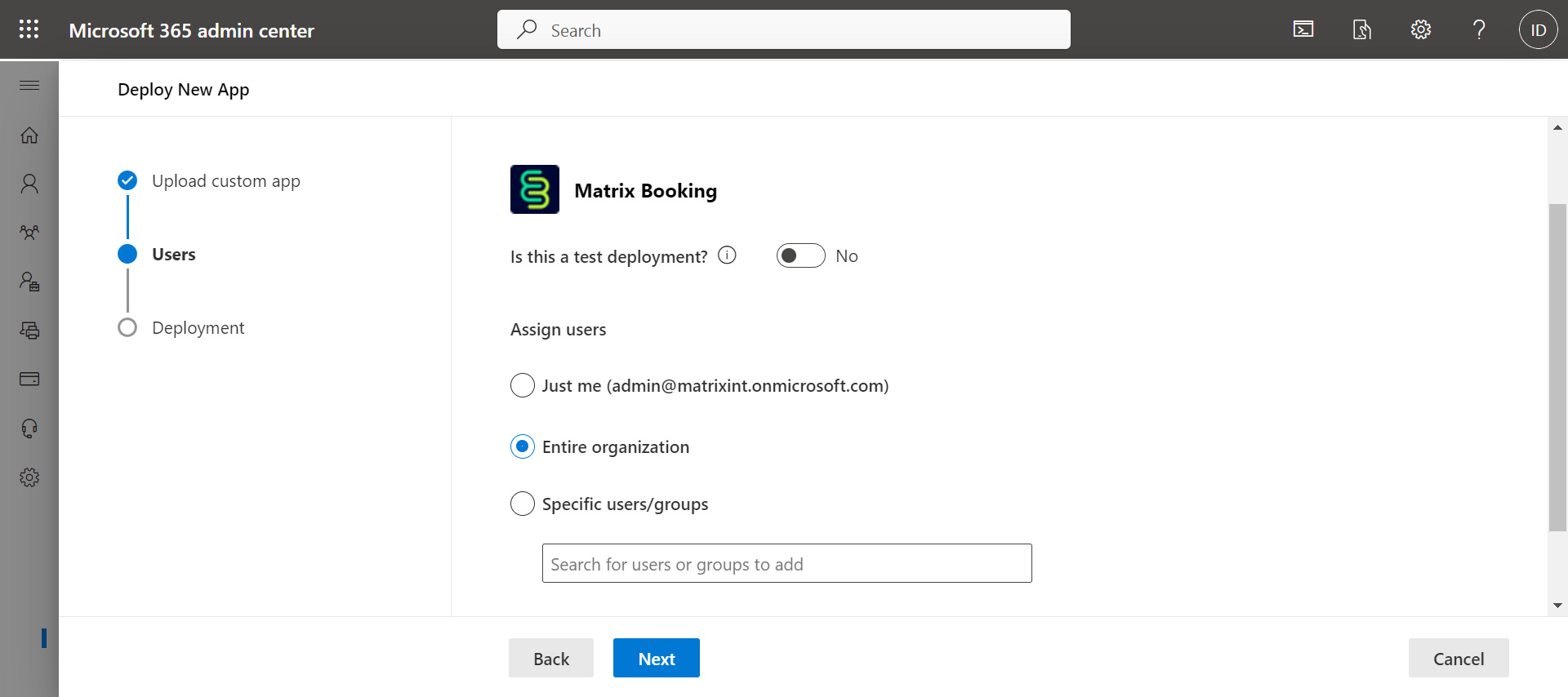Open account manager ID avatar
The image size is (1568, 697).
coord(1538,30)
